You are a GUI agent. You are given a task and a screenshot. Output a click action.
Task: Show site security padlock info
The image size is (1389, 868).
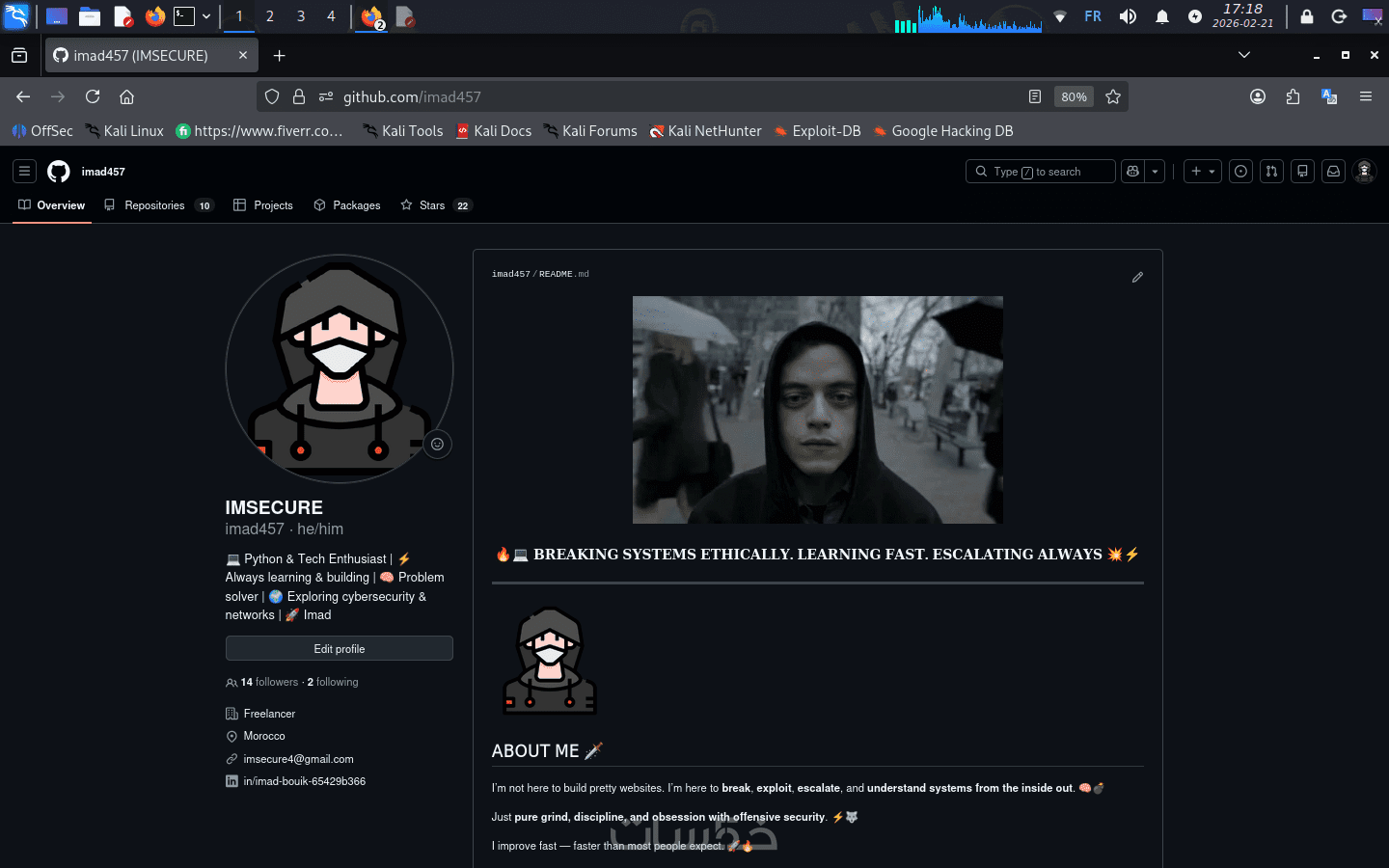coord(299,96)
